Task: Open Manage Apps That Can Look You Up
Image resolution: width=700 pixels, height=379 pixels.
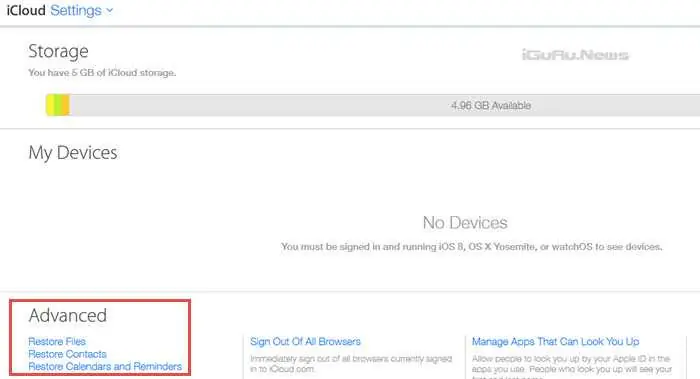Action: tap(555, 342)
